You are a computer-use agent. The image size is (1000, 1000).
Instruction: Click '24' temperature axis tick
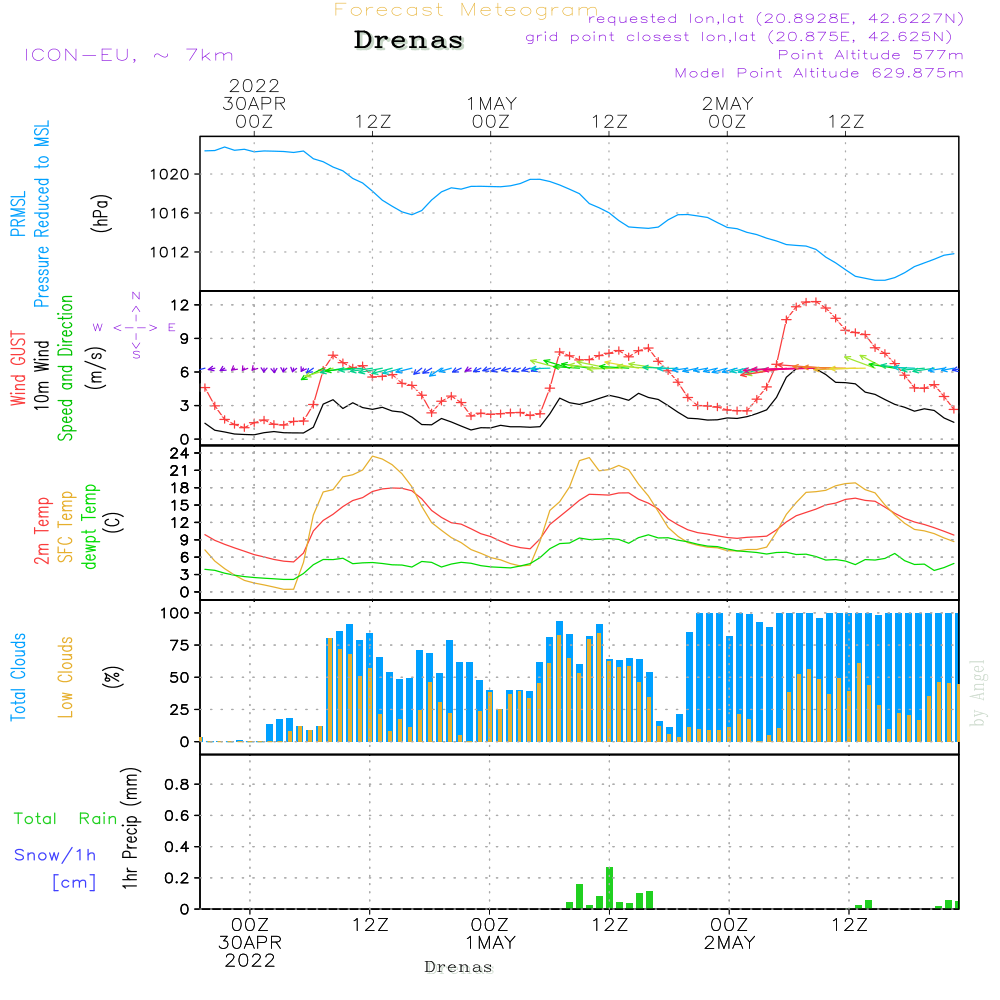[179, 453]
